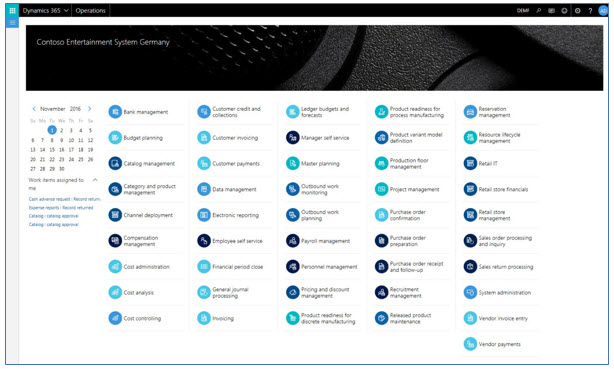Open Financial period close icon
The width and height of the screenshot is (614, 369).
pyautogui.click(x=204, y=267)
